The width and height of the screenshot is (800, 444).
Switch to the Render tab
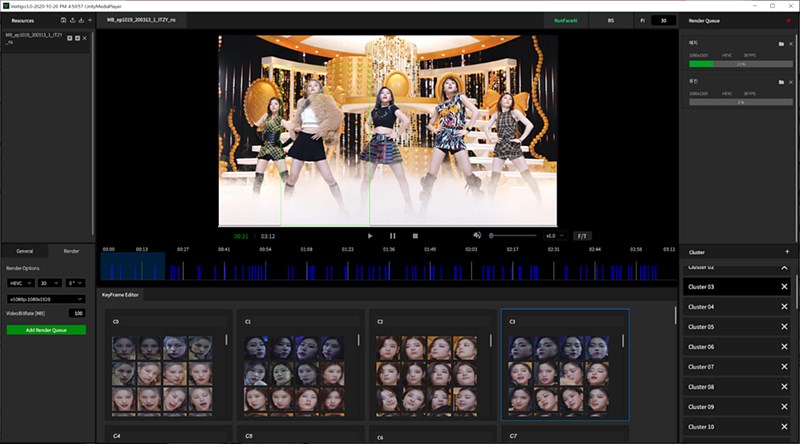(x=71, y=251)
